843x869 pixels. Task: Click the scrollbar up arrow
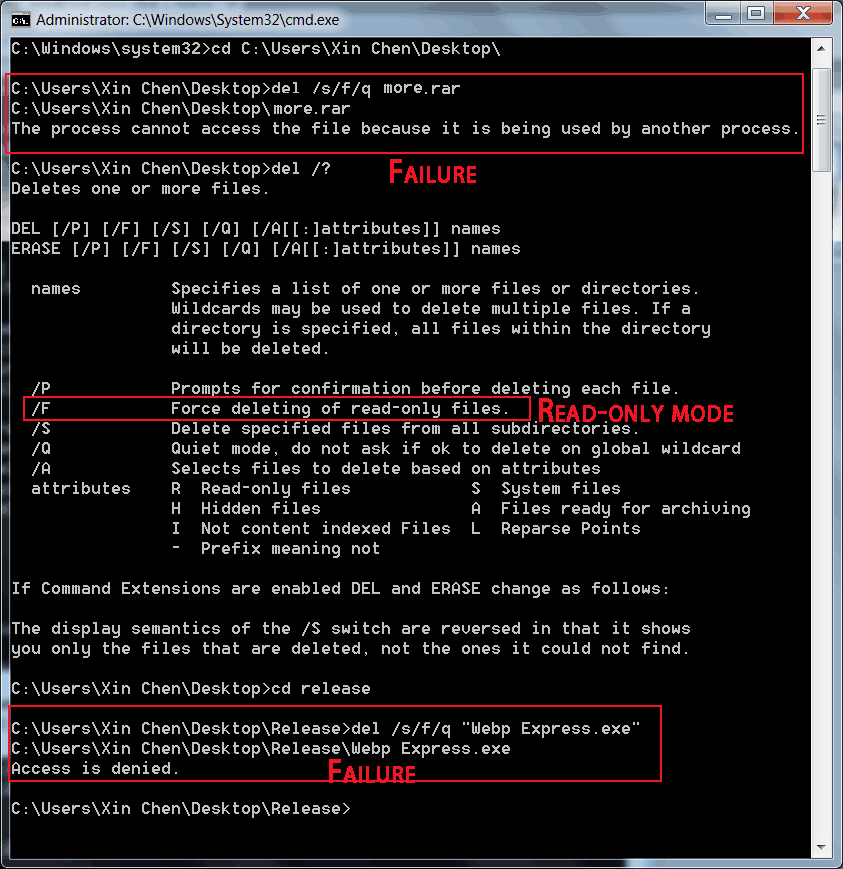point(821,49)
